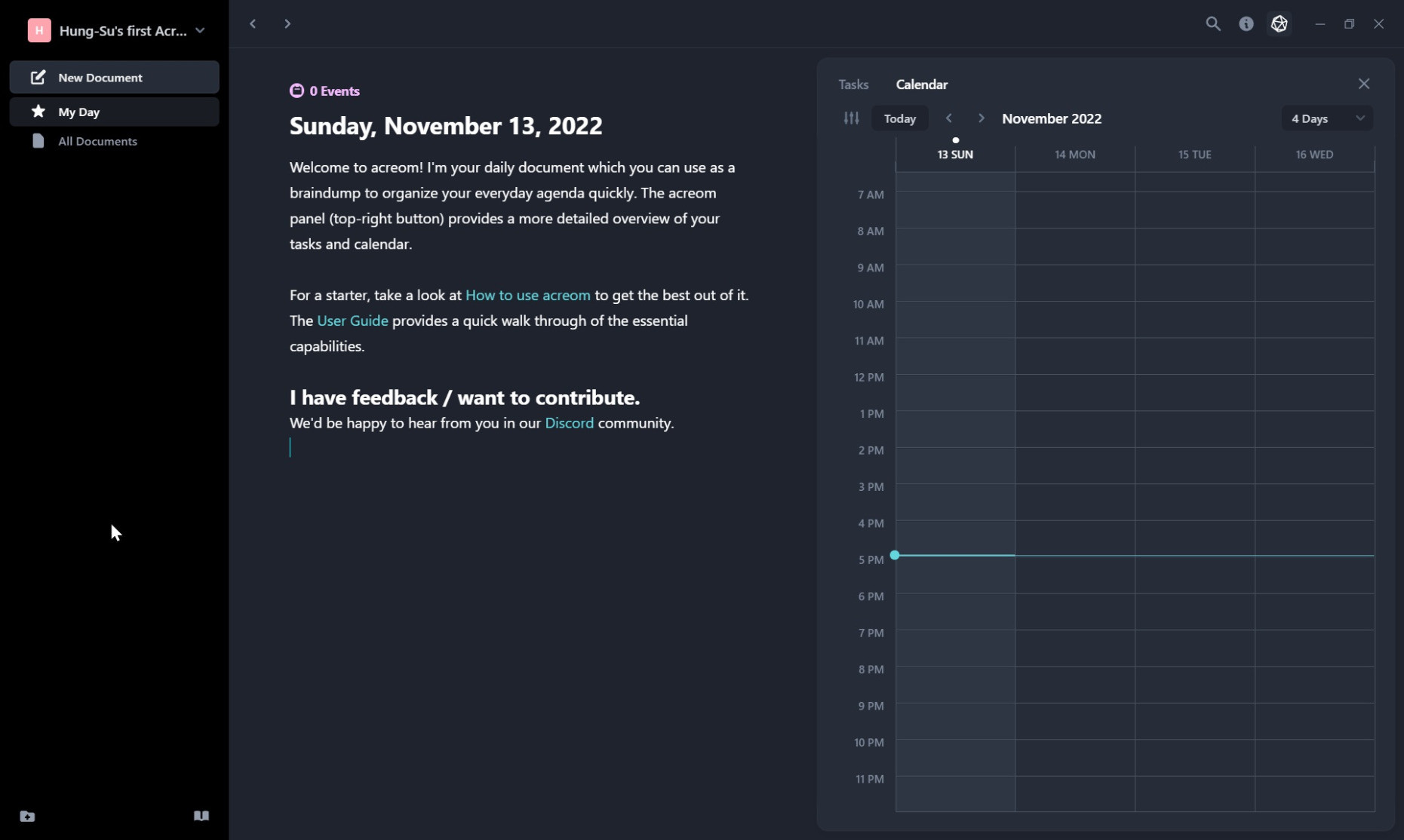
Task: Click the new folder icon
Action: pyautogui.click(x=27, y=816)
